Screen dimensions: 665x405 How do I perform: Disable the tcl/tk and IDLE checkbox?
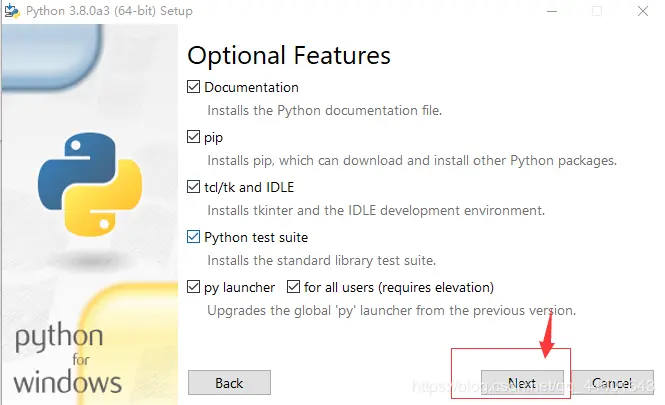point(194,187)
